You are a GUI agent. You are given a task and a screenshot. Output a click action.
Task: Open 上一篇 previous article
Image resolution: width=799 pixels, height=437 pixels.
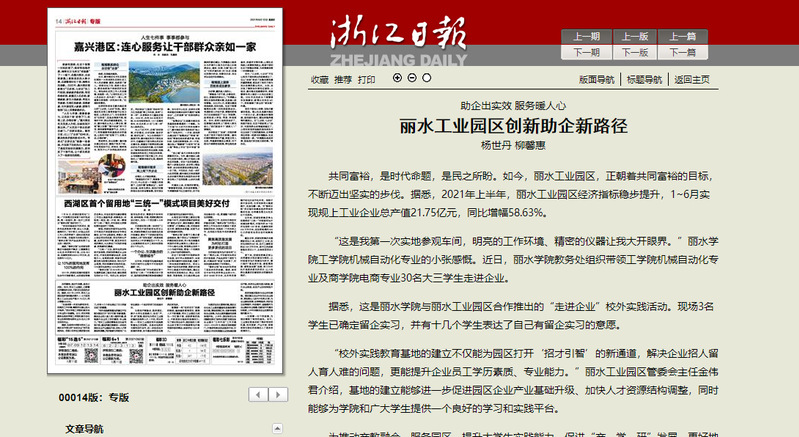[683, 36]
